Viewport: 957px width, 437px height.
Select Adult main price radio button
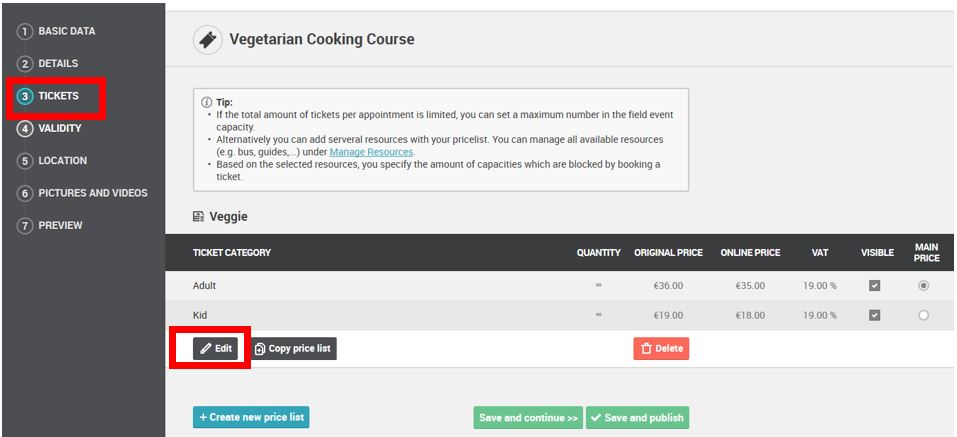[x=923, y=286]
